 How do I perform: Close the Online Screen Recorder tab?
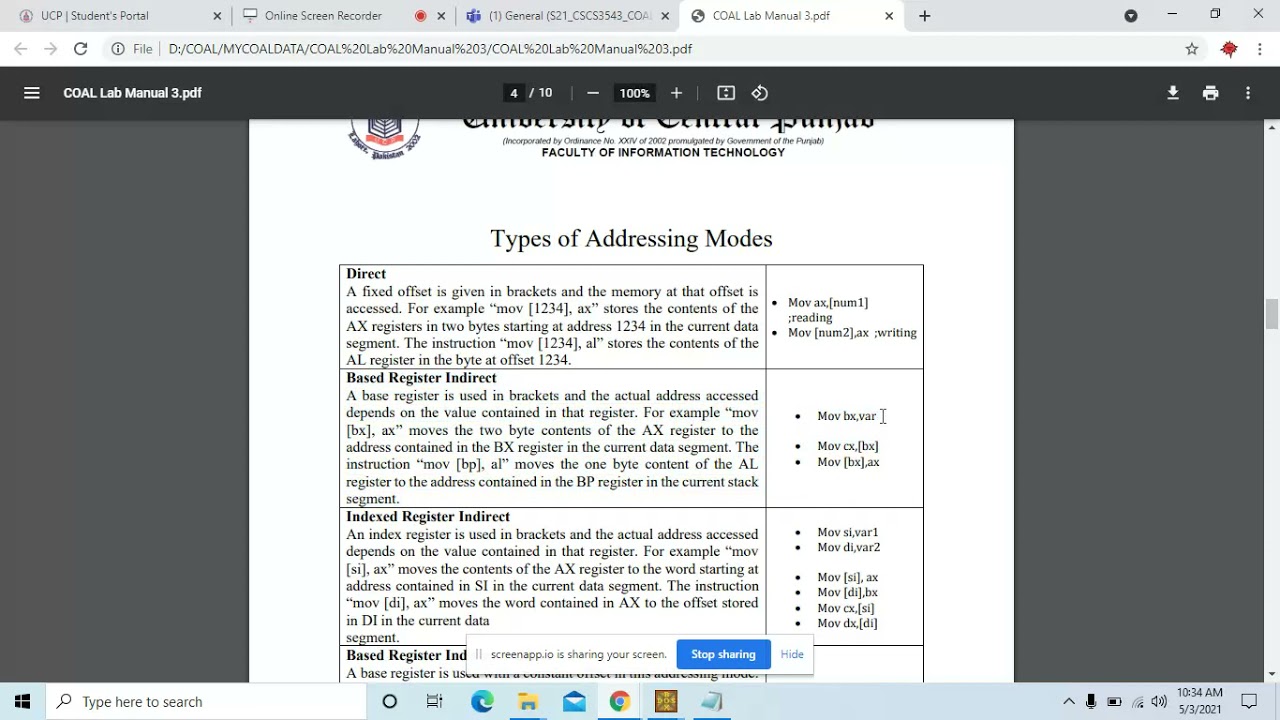click(x=441, y=16)
